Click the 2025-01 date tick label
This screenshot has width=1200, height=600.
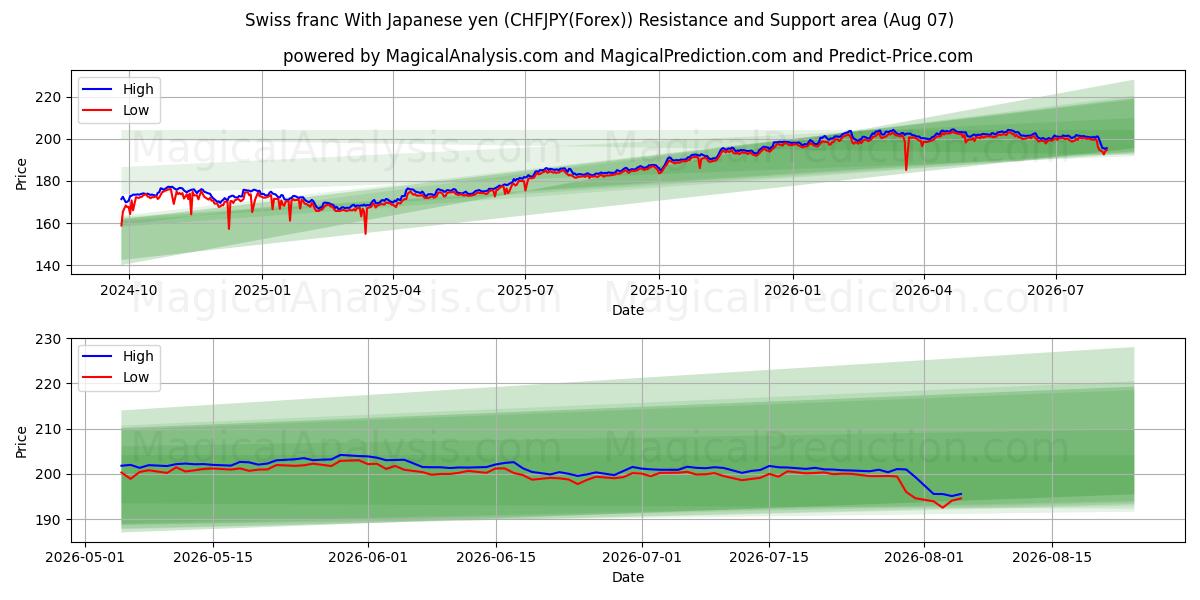coord(262,291)
